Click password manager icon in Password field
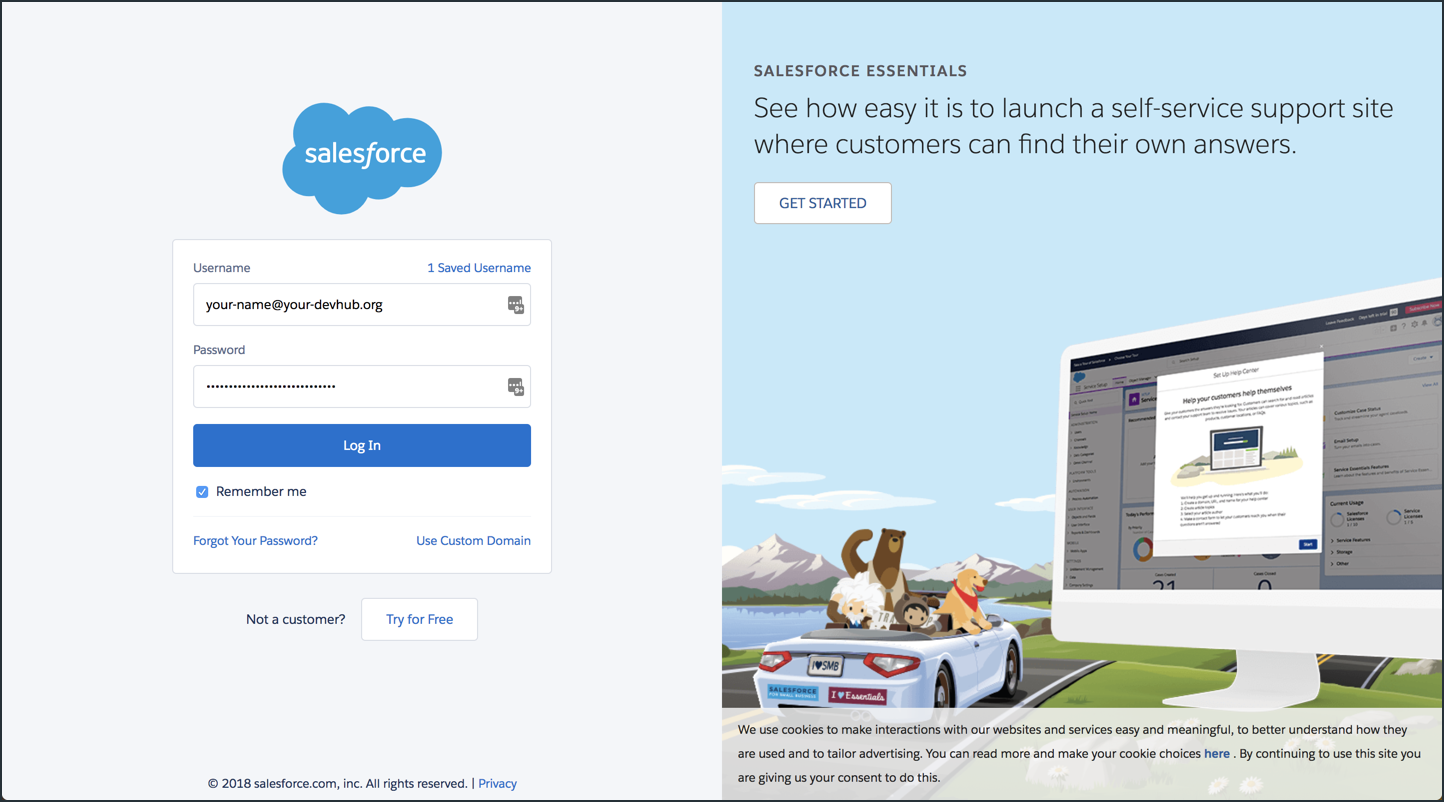The image size is (1444, 802). (515, 387)
